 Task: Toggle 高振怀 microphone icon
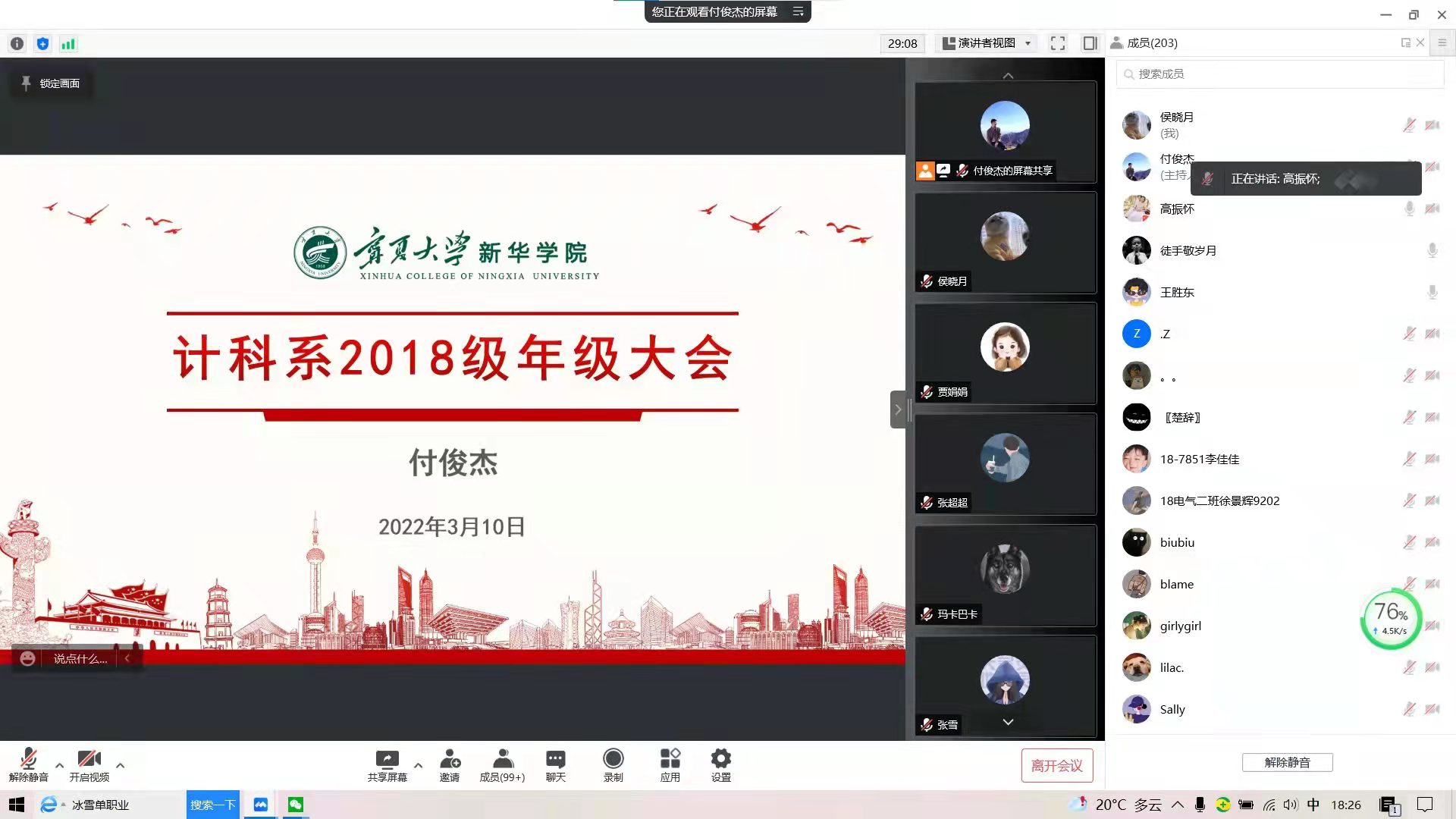pos(1409,209)
